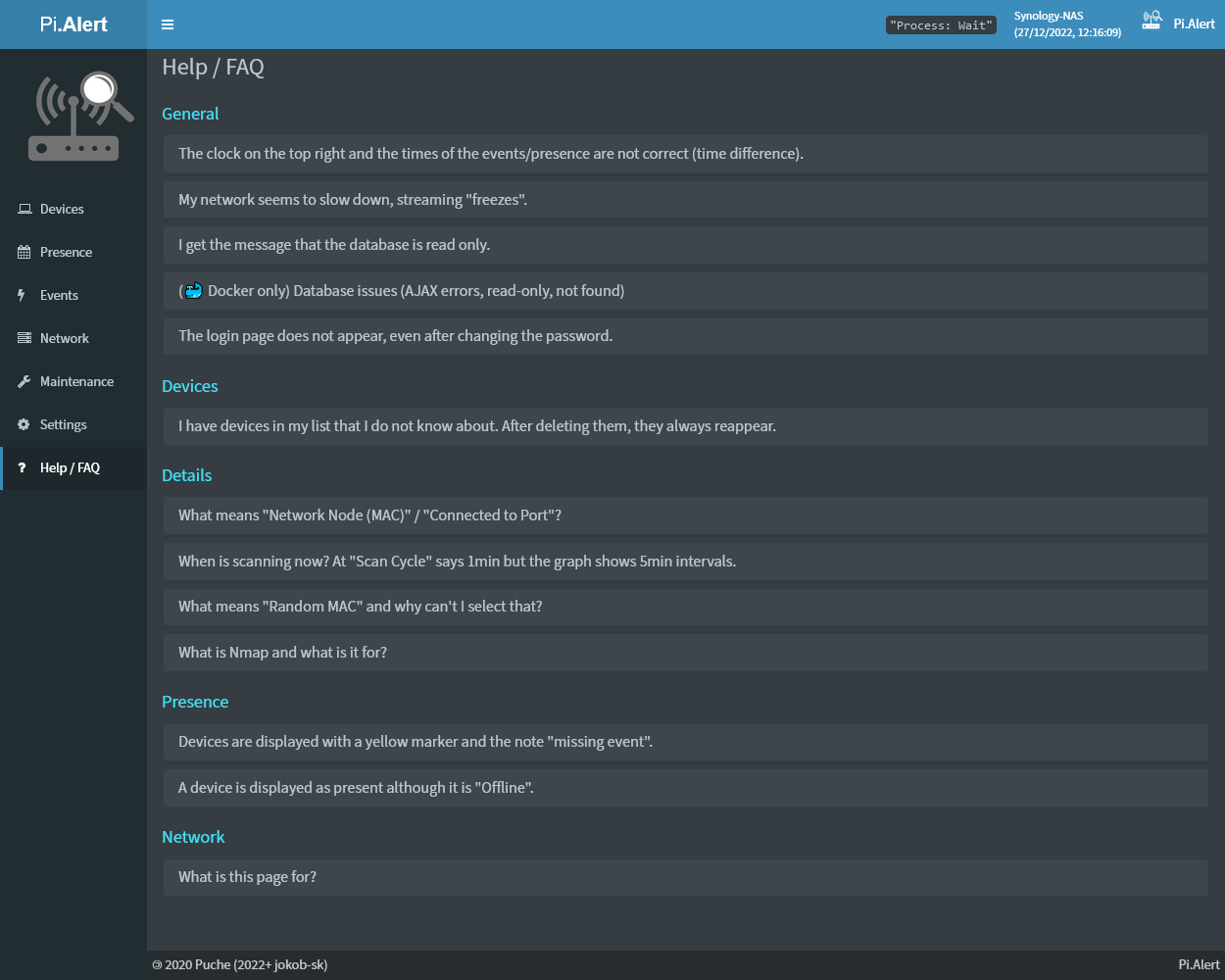Click the Process: Wait status badge

tap(941, 25)
